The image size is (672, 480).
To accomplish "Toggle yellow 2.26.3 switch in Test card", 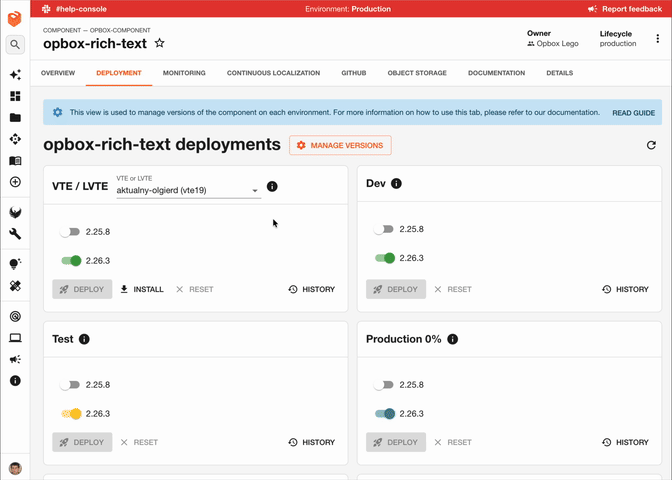I will (71, 414).
